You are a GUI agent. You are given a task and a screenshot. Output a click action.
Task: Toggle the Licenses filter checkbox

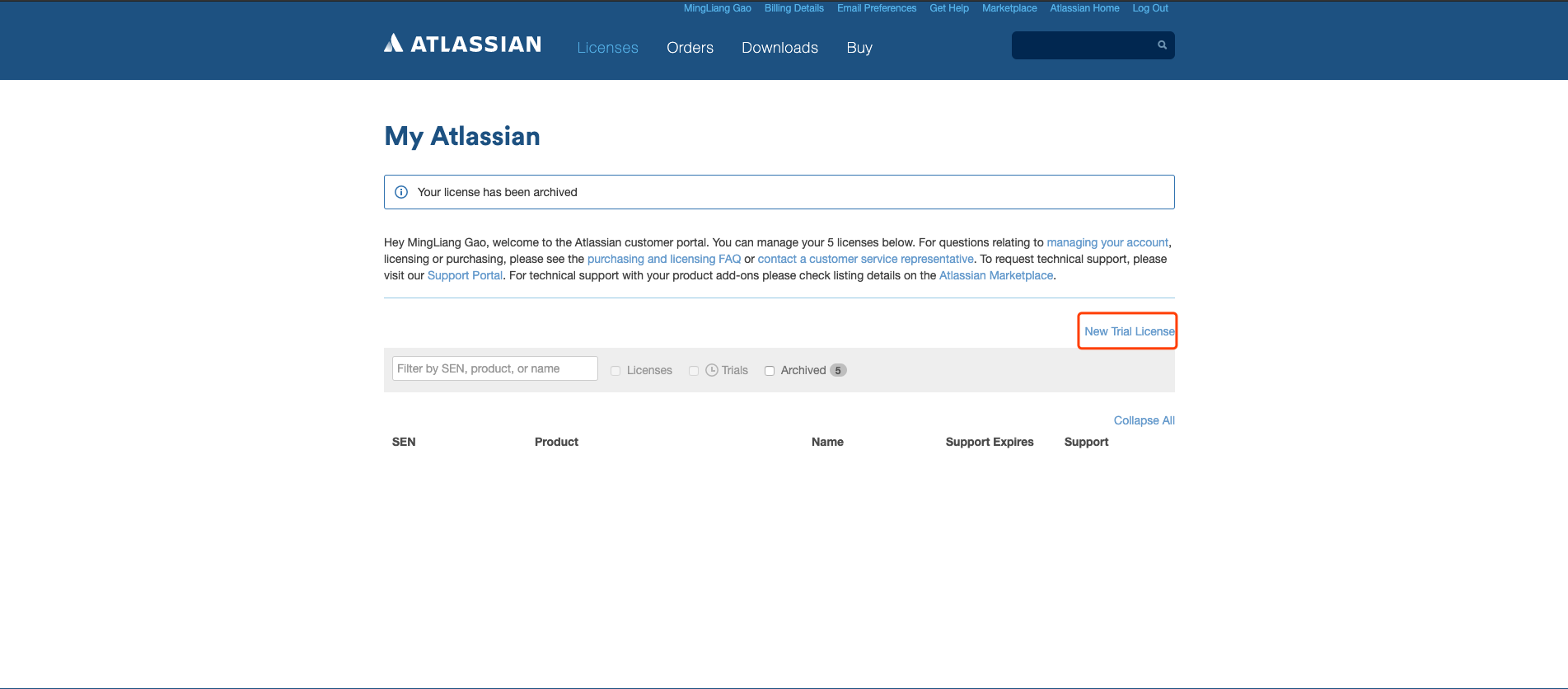tap(615, 371)
